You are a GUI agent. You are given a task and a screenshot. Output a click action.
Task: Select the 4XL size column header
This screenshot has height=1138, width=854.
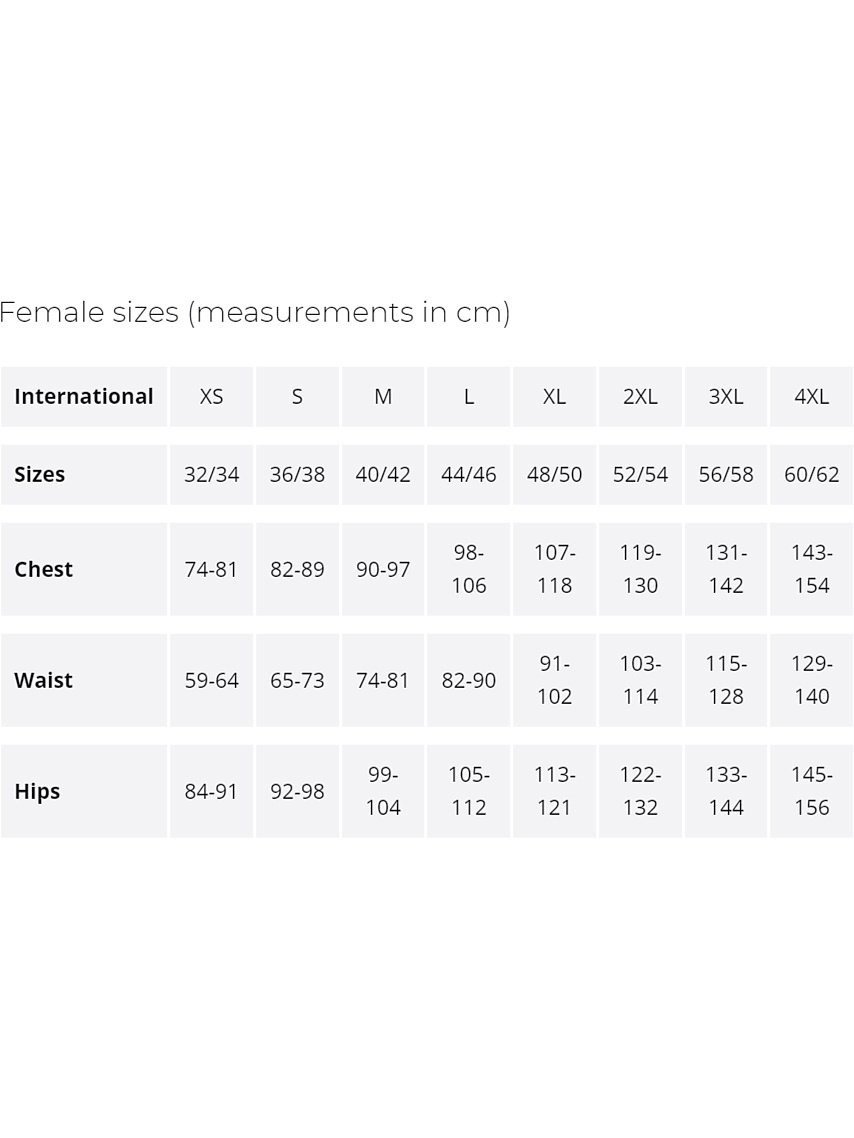click(x=811, y=396)
